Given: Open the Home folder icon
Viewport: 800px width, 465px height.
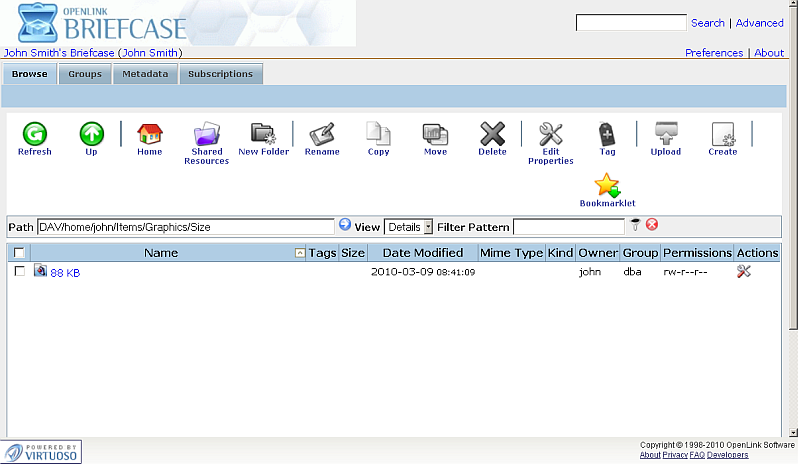Looking at the screenshot, I should point(149,134).
